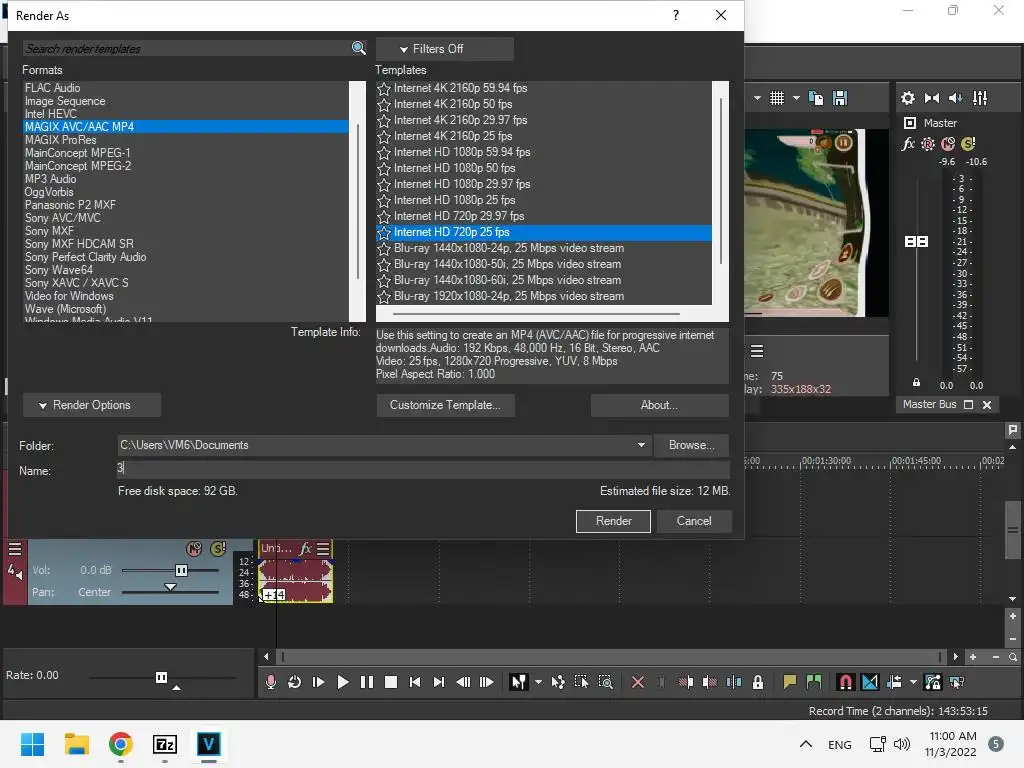This screenshot has height=768, width=1024.
Task: Open the edit tool dropdown arrow
Action: pos(538,682)
